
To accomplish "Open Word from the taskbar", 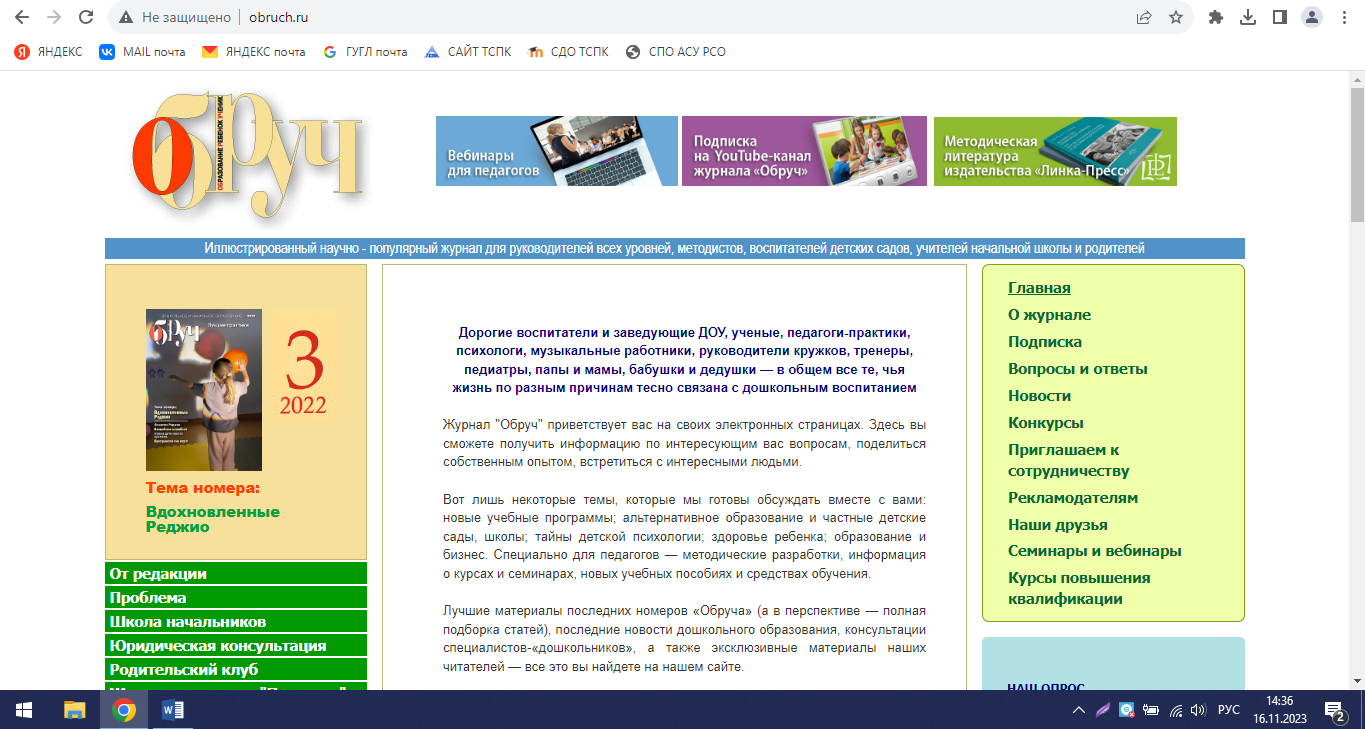I will 173,710.
